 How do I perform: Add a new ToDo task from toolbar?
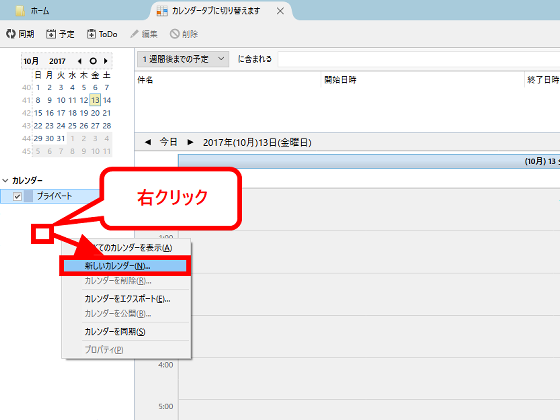coord(91,34)
